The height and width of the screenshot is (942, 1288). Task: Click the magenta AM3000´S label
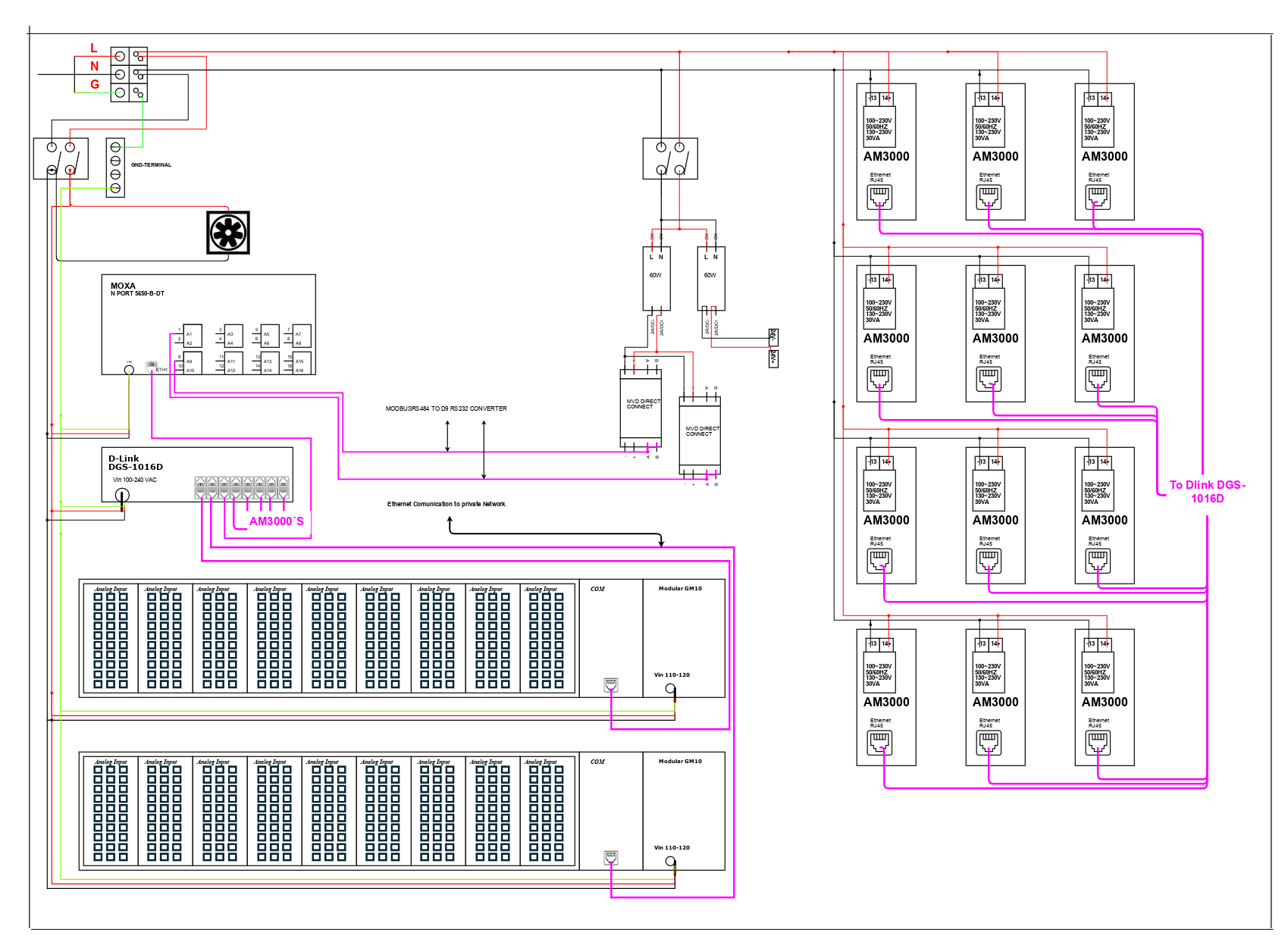point(276,521)
